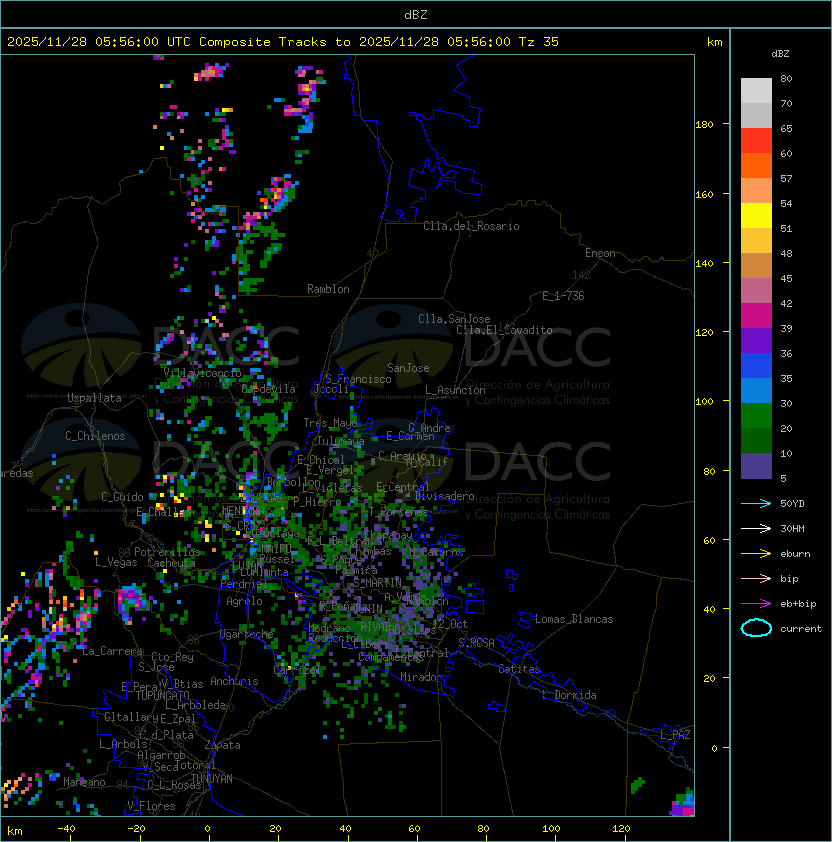Click the 'Manzano' map label
The width and height of the screenshot is (832, 842).
tap(84, 782)
